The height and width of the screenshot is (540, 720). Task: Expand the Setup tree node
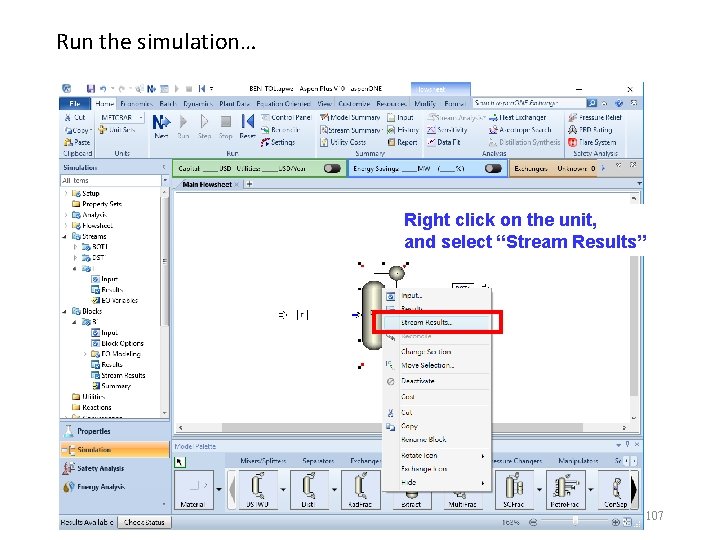click(66, 193)
